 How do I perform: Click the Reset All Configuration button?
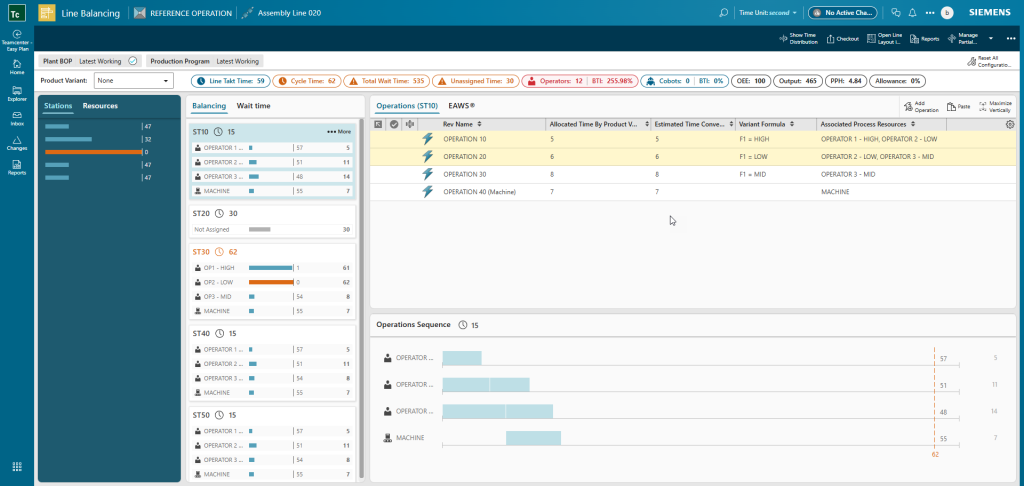(989, 61)
